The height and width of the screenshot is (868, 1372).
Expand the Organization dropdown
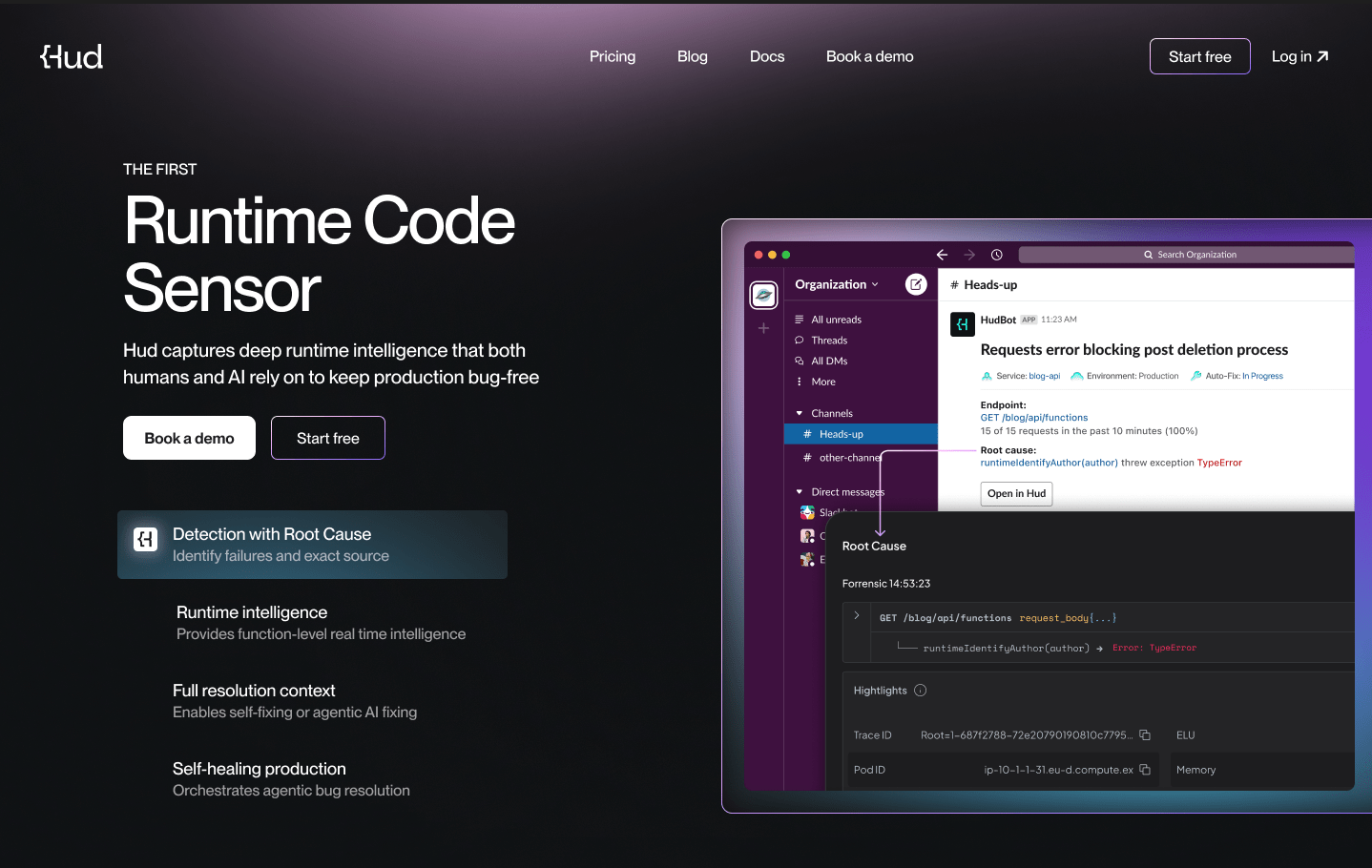(x=837, y=284)
